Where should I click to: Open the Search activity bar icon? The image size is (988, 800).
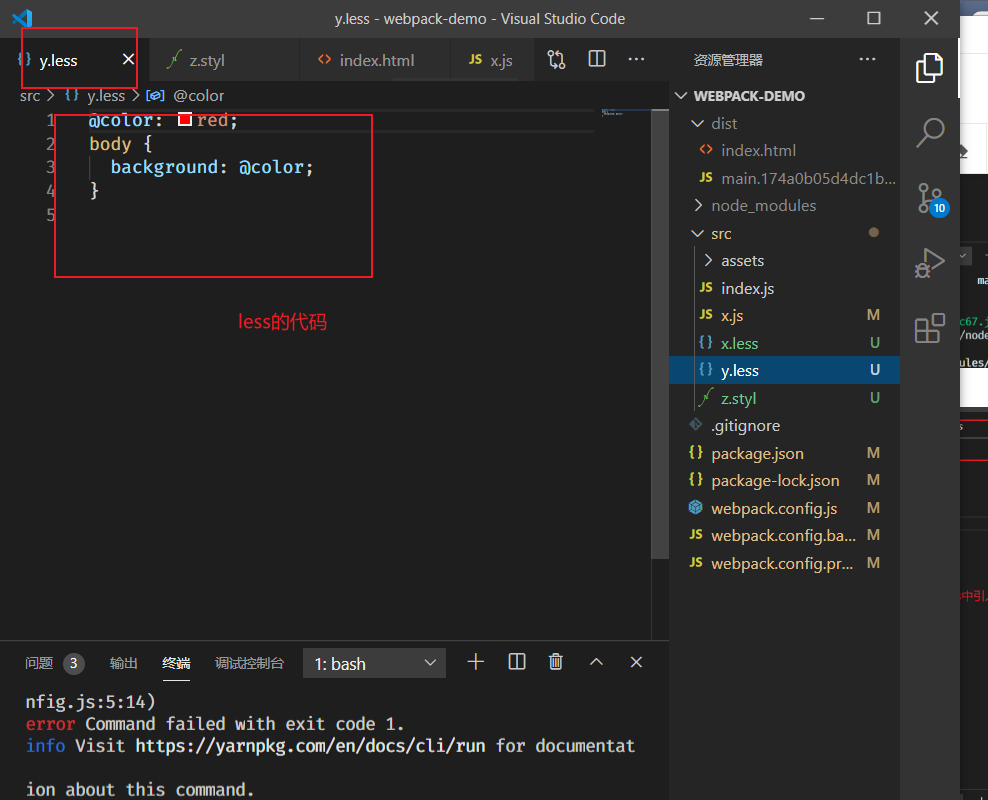929,132
